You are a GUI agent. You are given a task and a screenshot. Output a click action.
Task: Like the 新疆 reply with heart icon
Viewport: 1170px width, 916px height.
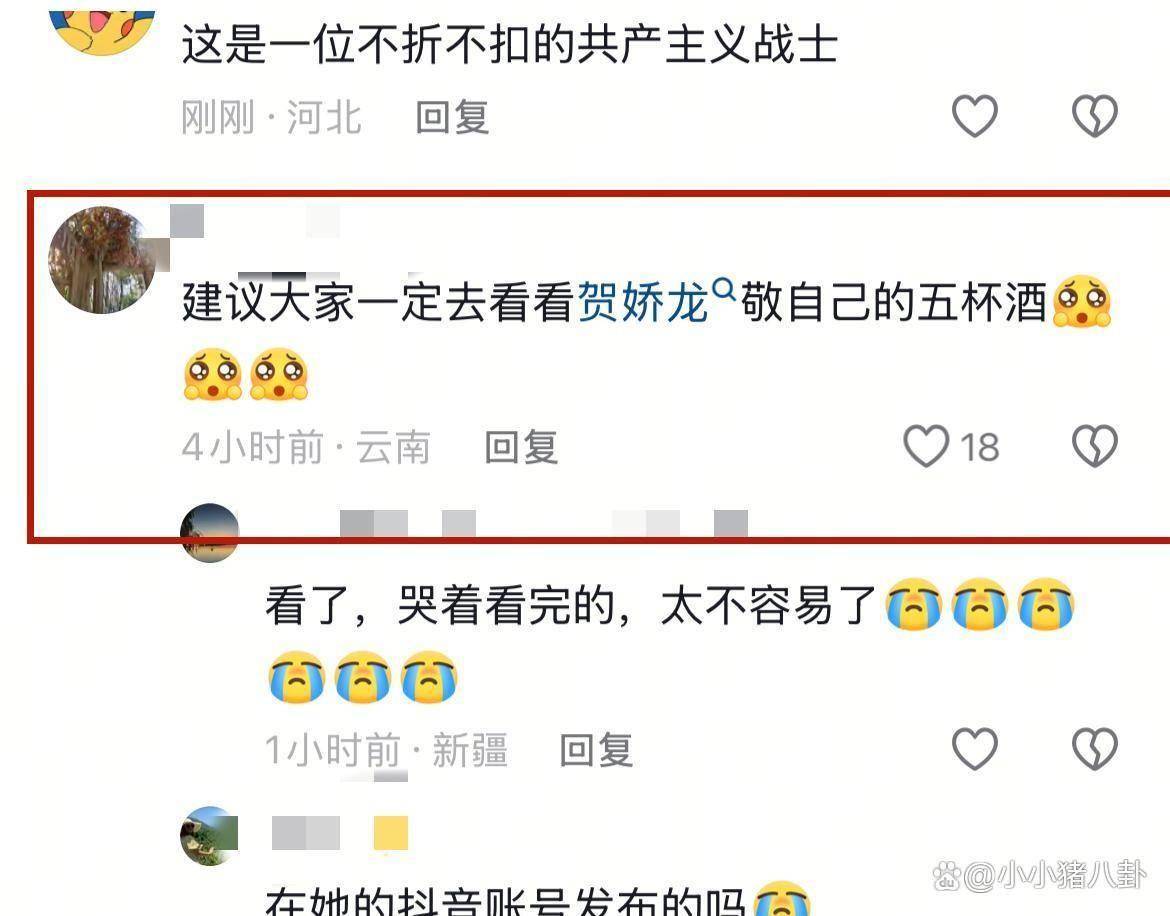click(975, 748)
